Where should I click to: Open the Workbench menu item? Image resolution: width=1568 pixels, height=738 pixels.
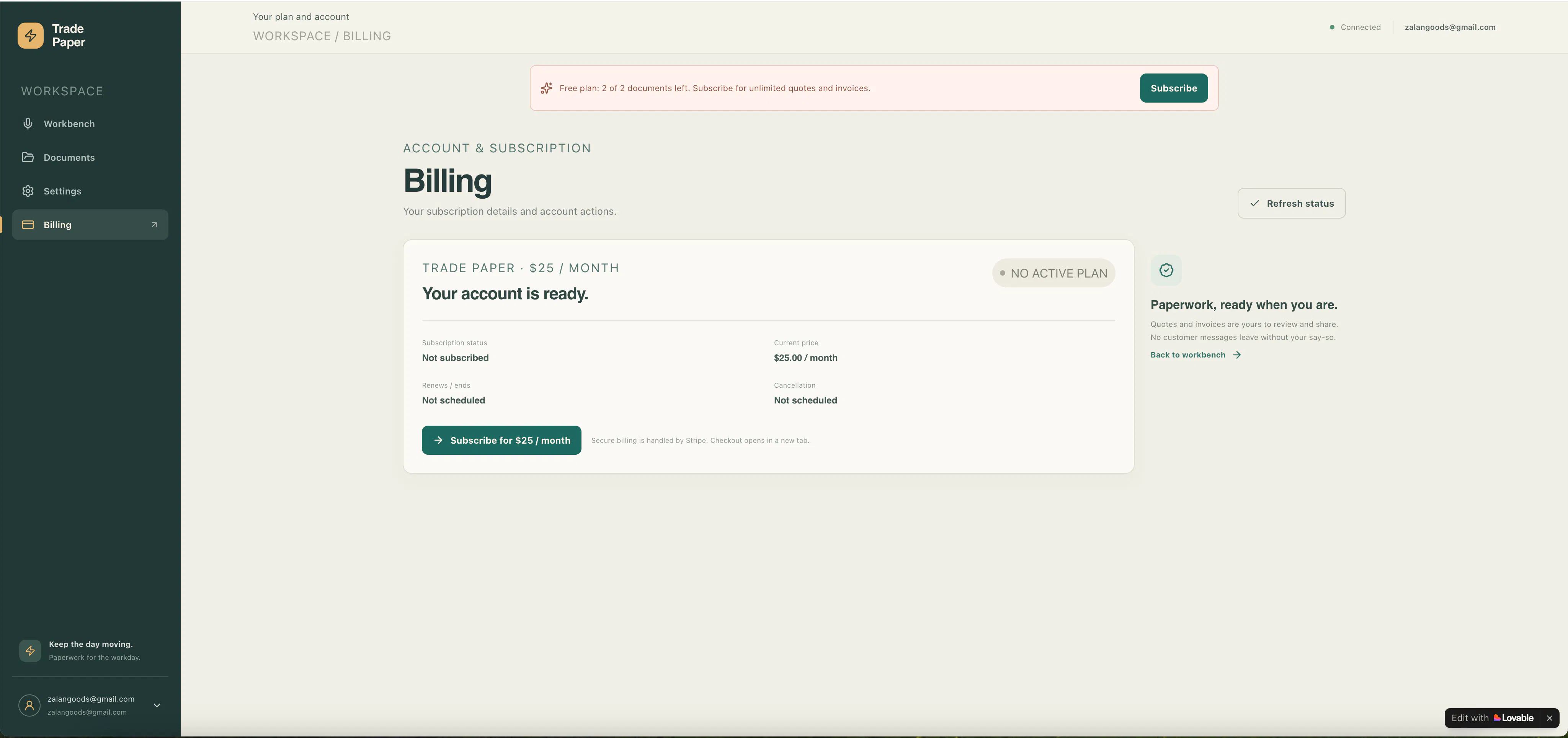click(90, 124)
